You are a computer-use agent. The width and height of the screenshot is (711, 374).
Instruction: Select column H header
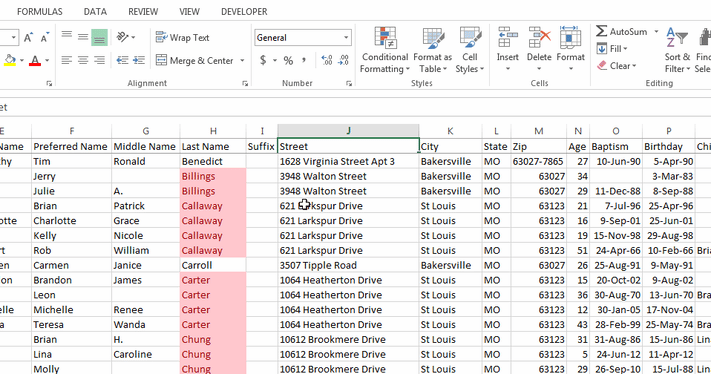click(x=213, y=131)
